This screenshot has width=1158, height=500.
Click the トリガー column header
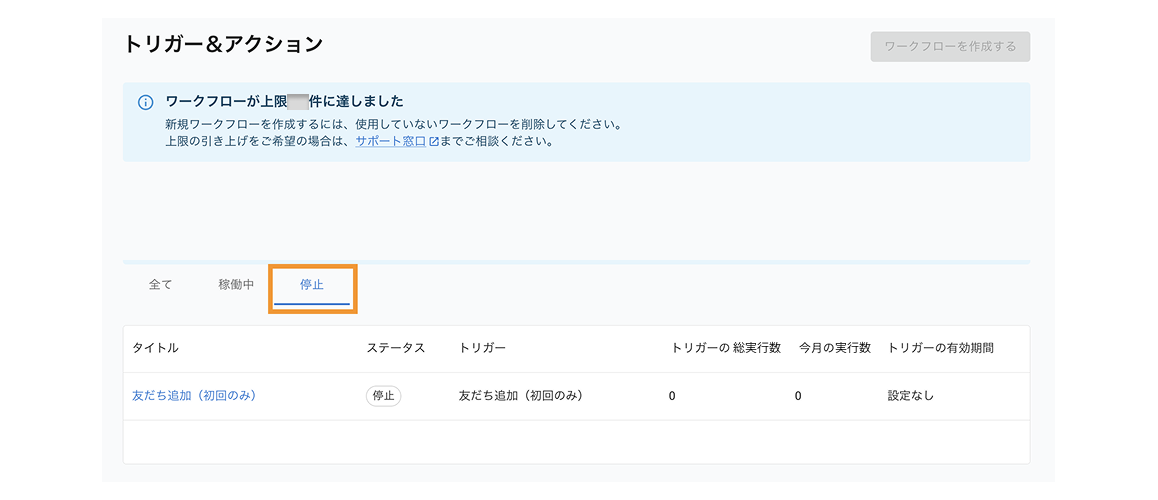482,348
